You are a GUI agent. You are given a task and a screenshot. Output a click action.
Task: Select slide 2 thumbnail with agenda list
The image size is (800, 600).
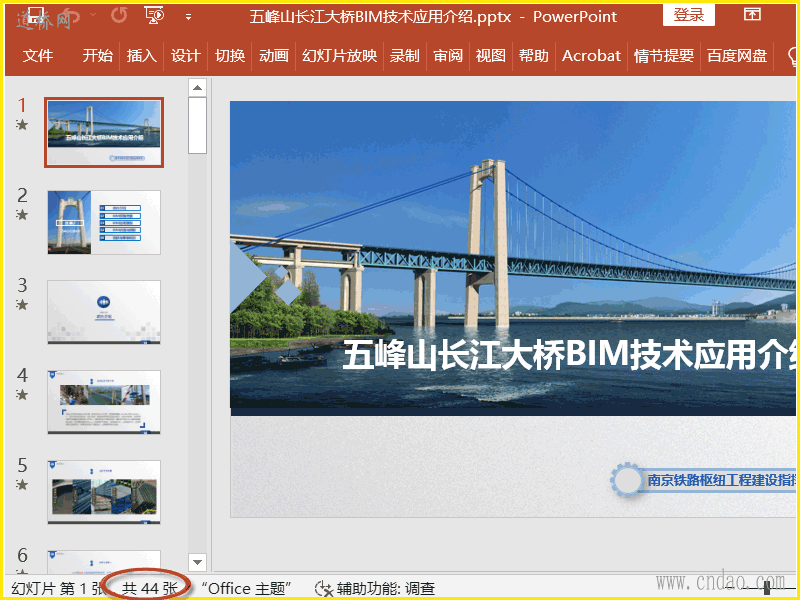point(104,222)
